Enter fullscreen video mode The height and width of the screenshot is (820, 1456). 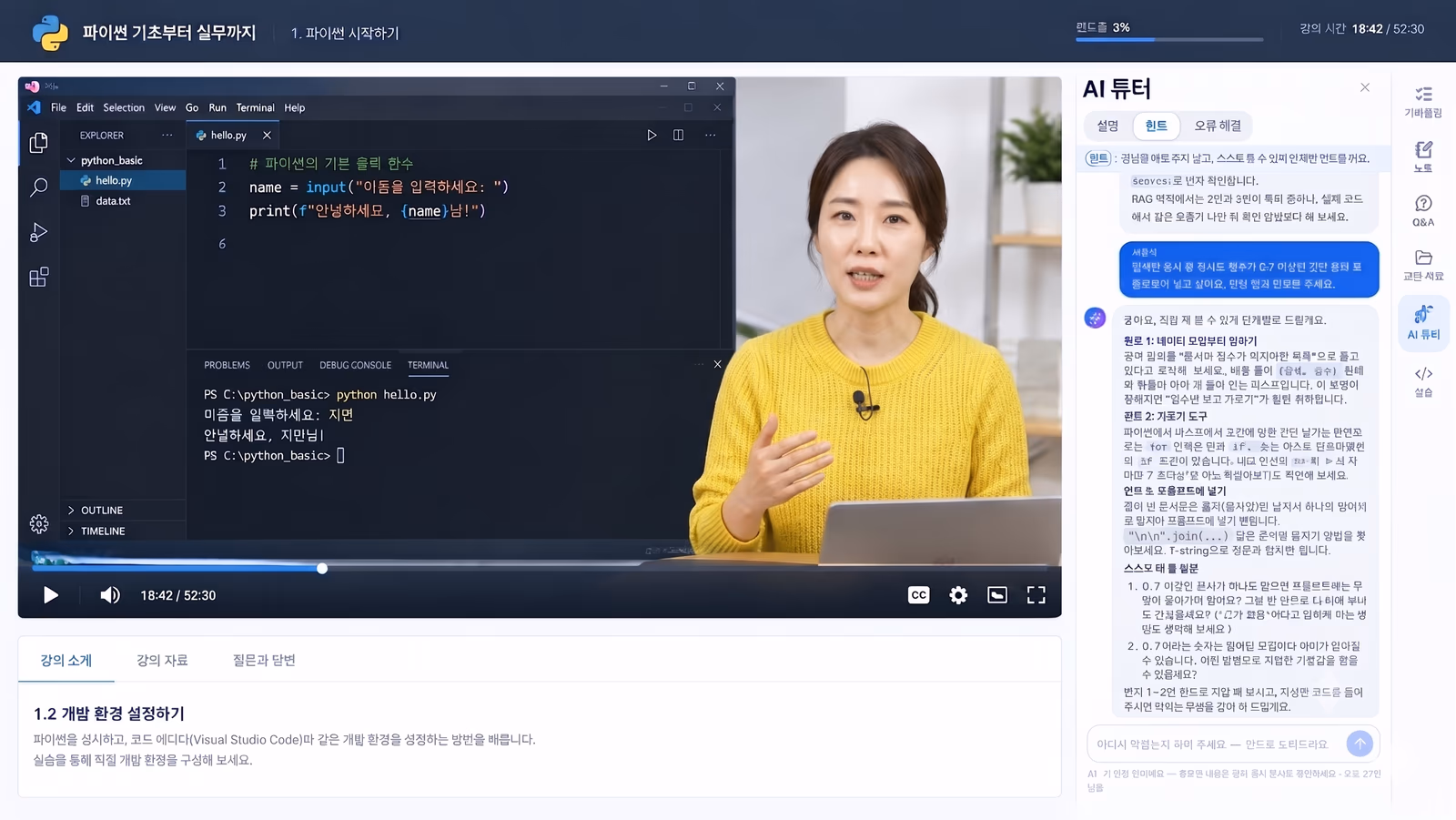pyautogui.click(x=1036, y=595)
